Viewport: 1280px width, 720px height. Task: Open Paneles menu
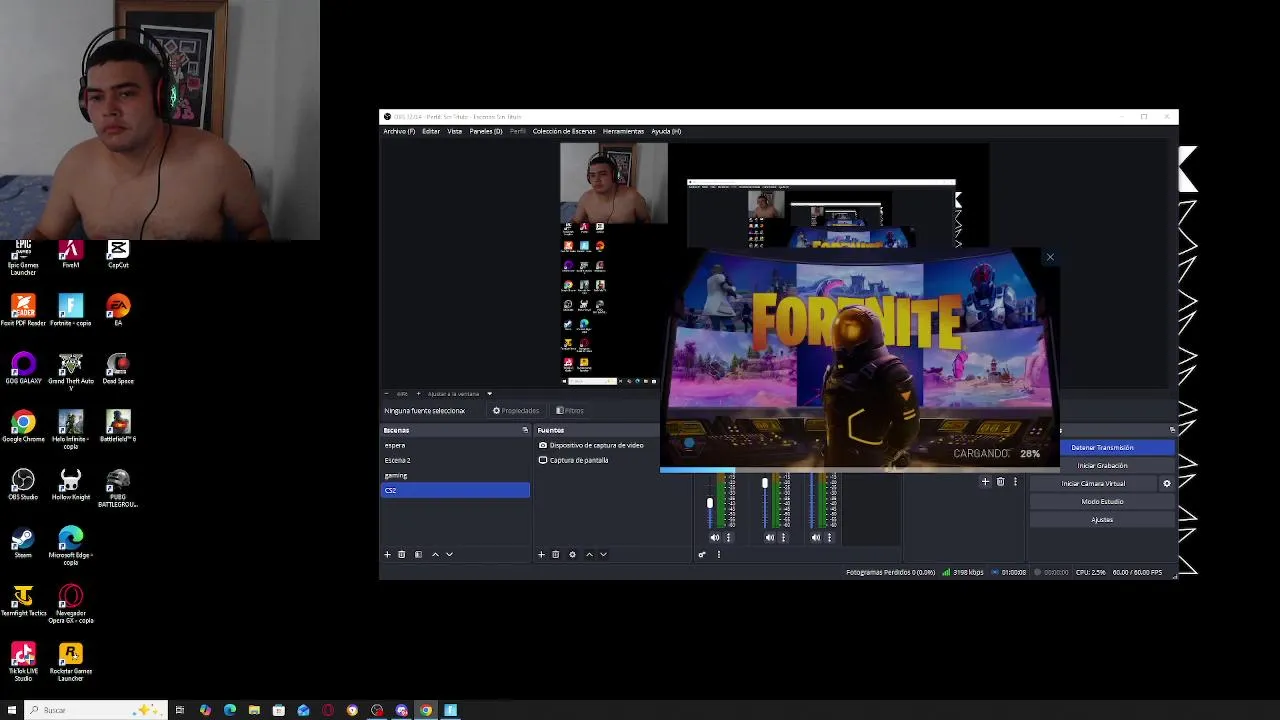(x=486, y=131)
